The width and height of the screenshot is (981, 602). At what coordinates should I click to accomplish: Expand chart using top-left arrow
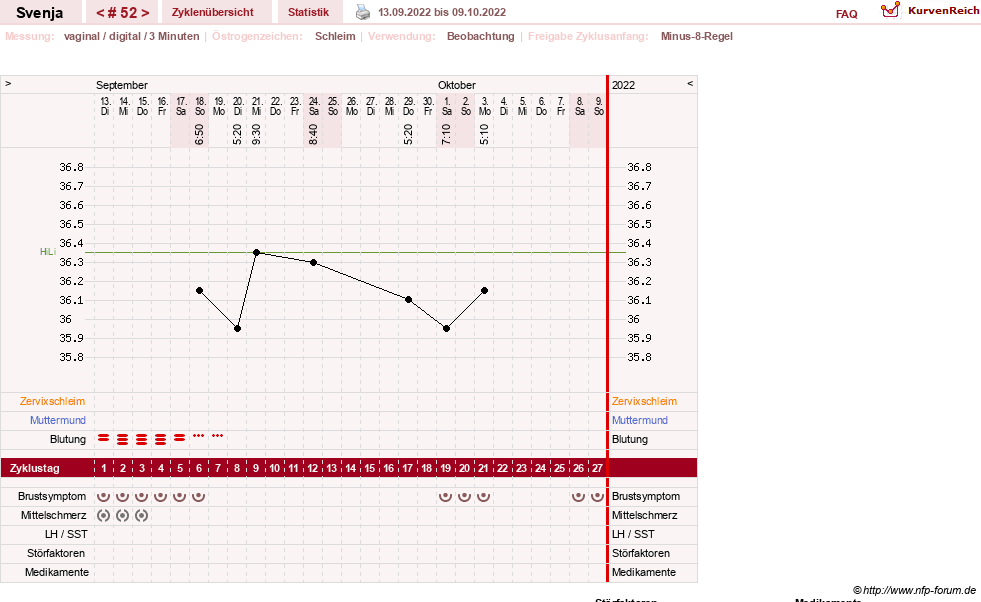point(8,83)
